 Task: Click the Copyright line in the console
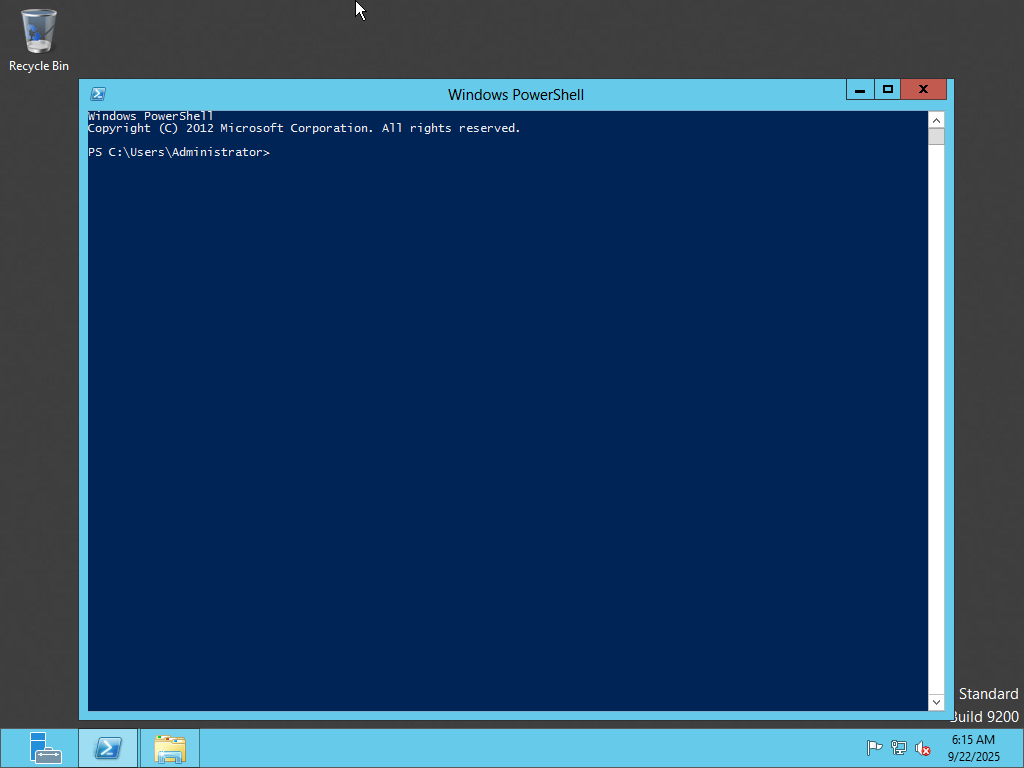(304, 128)
